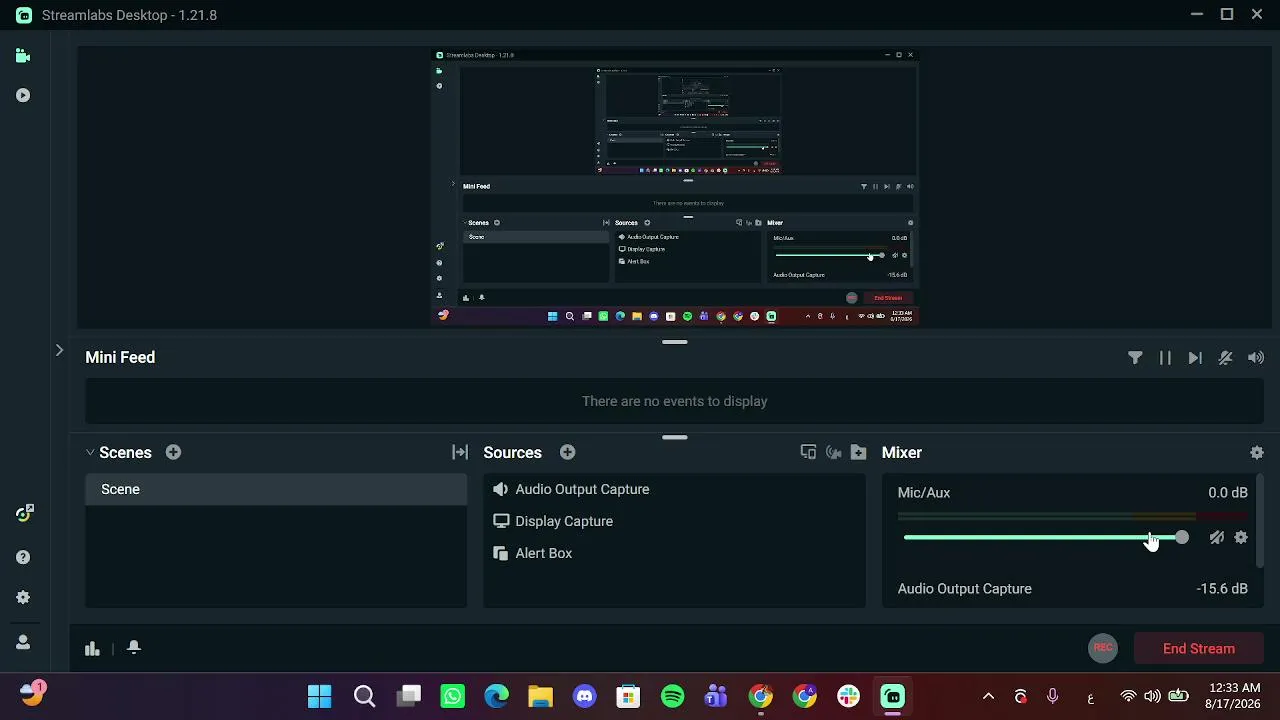1280x720 pixels.
Task: Open the account profile icon
Action: pyautogui.click(x=23, y=642)
